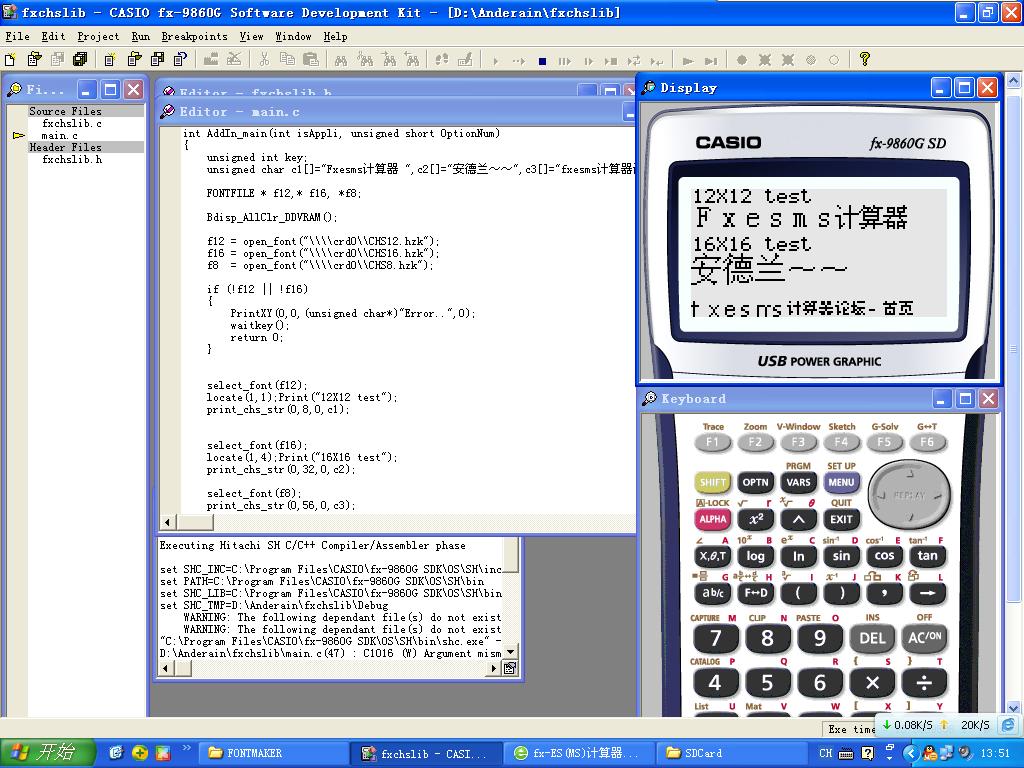Screen dimensions: 1024x768
Task: Click the Save Project toolbar icon
Action: click(x=157, y=60)
